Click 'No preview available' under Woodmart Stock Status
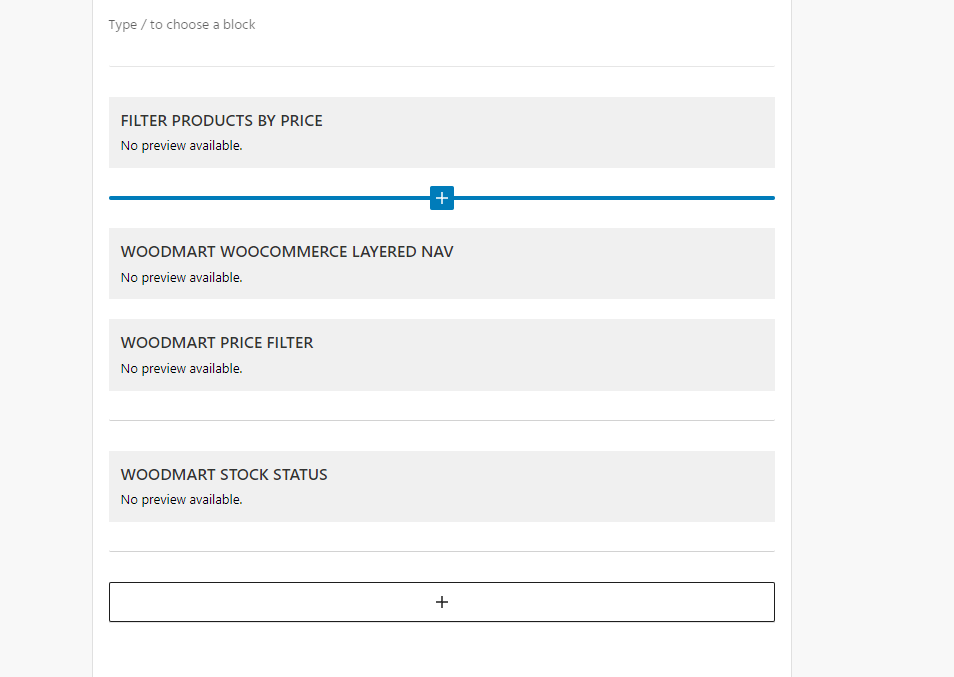The image size is (954, 677). point(181,499)
